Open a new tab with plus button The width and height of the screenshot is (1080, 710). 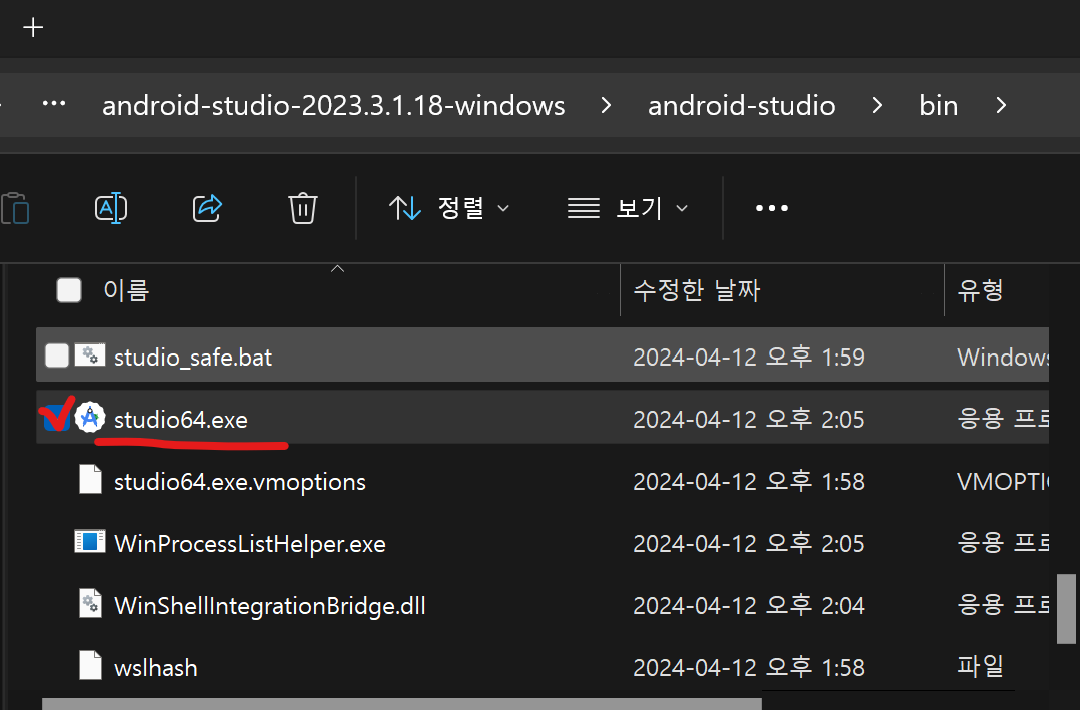click(x=33, y=28)
